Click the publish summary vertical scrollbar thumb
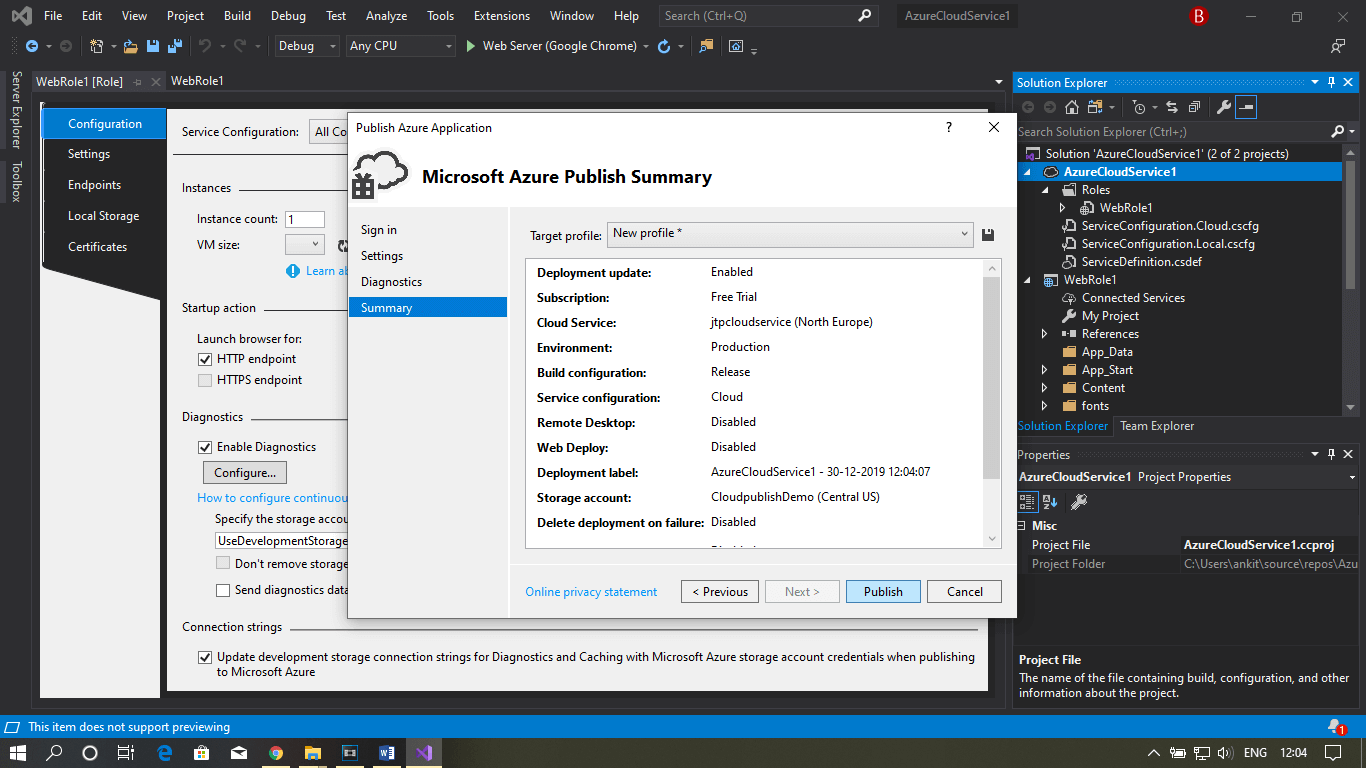This screenshot has height=768, width=1366. click(992, 378)
